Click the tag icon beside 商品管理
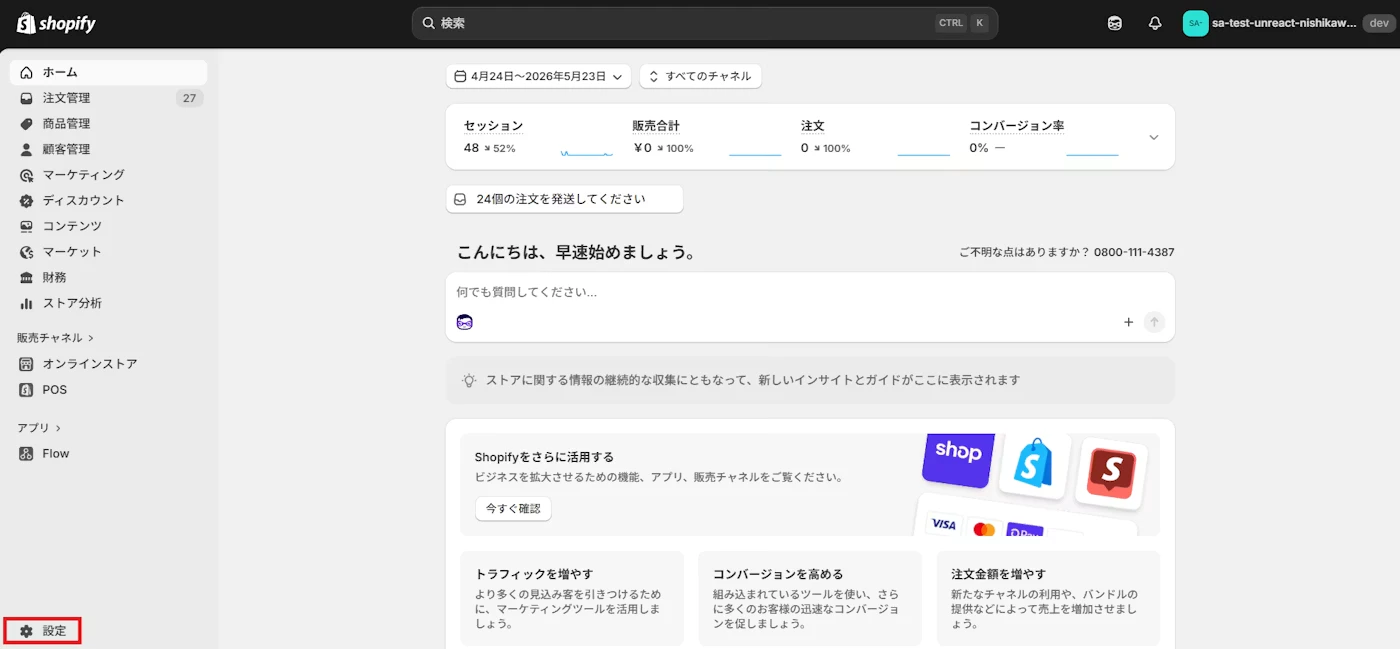 (26, 124)
